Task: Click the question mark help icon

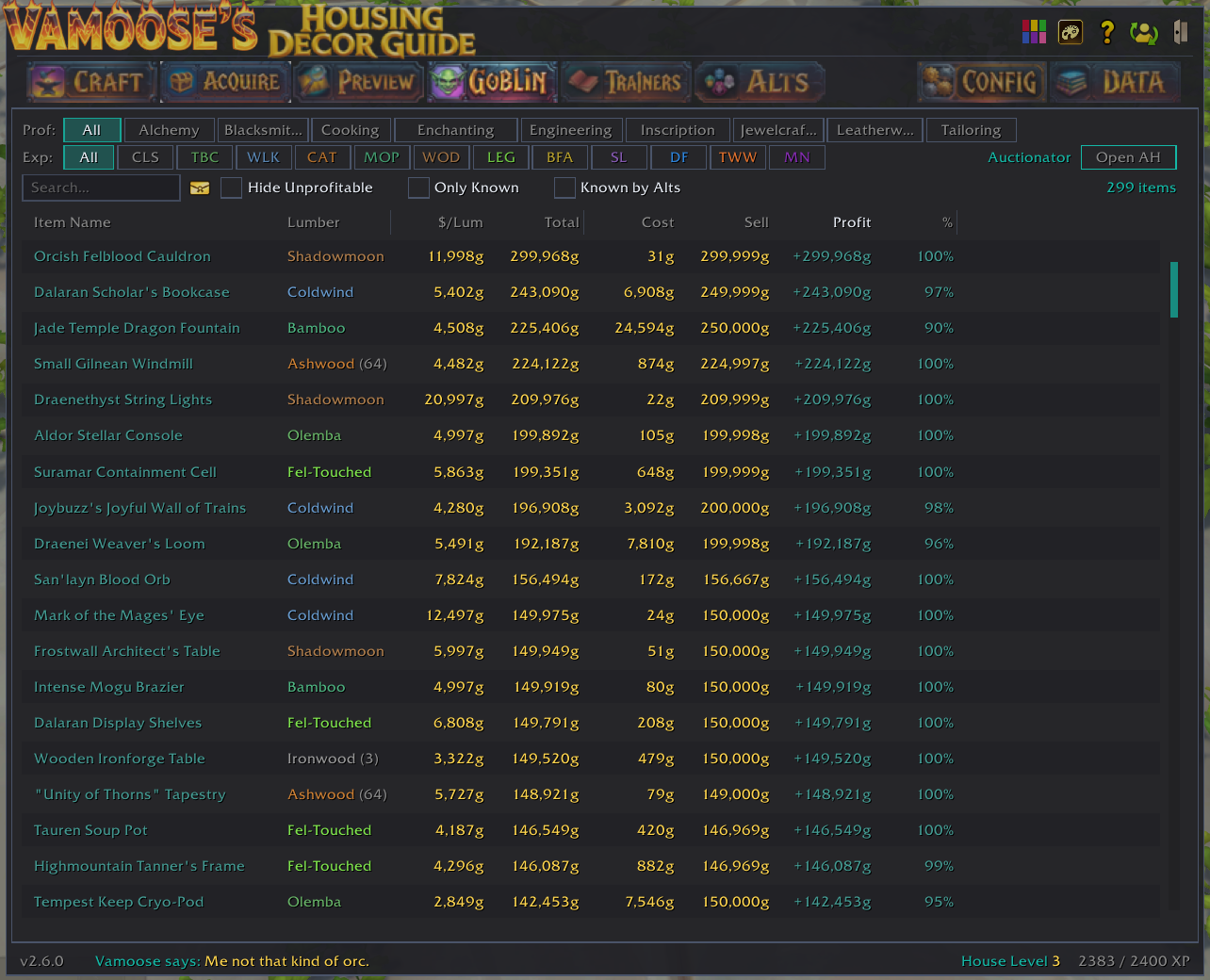Action: (x=1106, y=31)
